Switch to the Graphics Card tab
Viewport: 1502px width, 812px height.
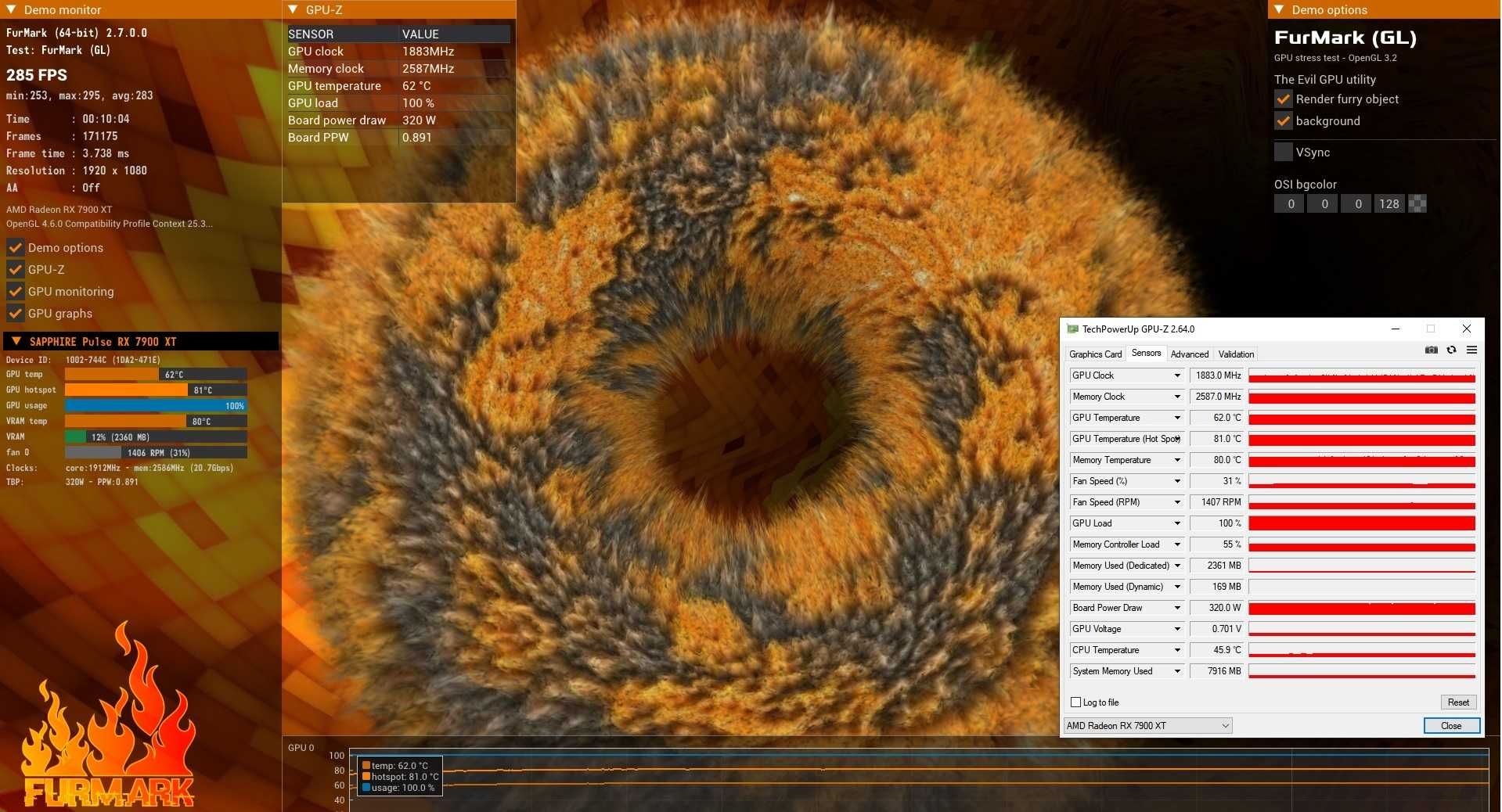point(1095,354)
